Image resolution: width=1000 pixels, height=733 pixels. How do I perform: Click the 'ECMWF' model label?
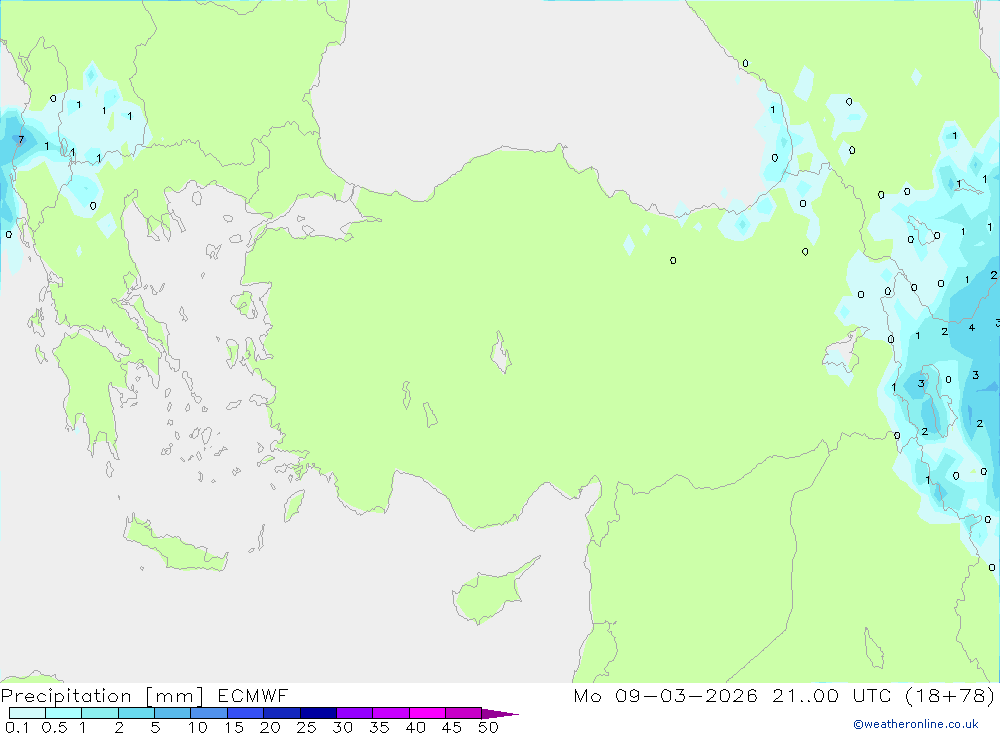(253, 695)
